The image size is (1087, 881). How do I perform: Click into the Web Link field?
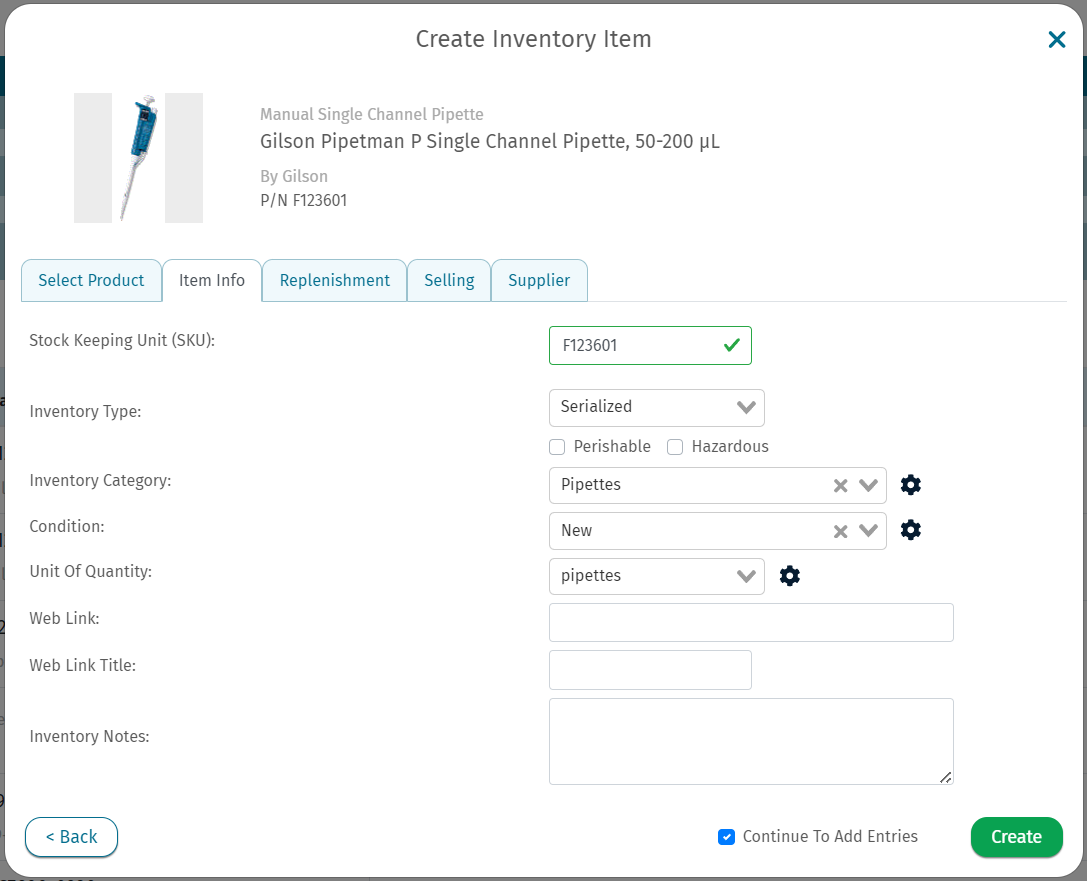coord(751,622)
